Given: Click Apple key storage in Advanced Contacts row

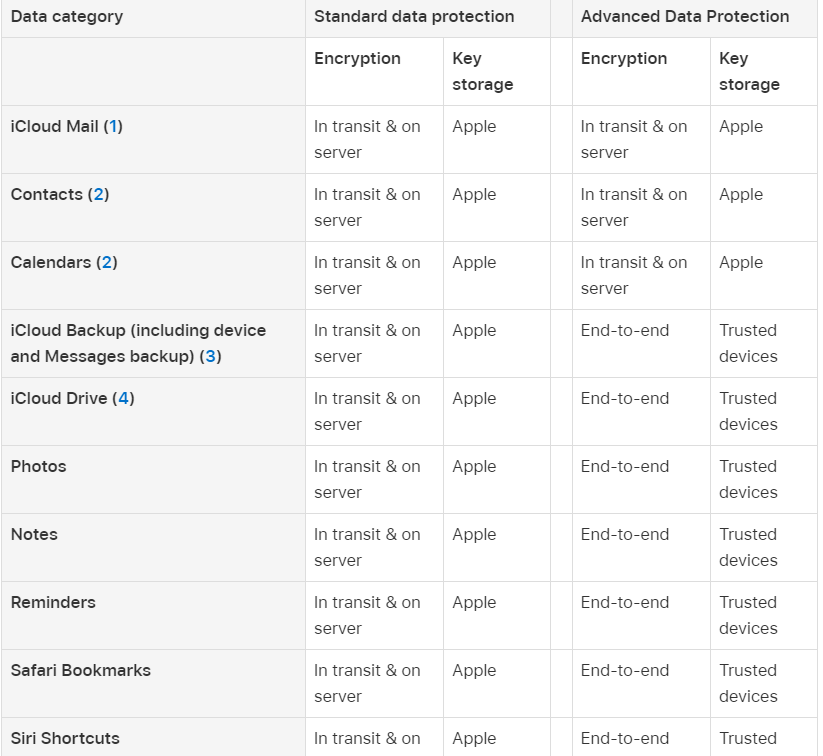Looking at the screenshot, I should point(741,195).
